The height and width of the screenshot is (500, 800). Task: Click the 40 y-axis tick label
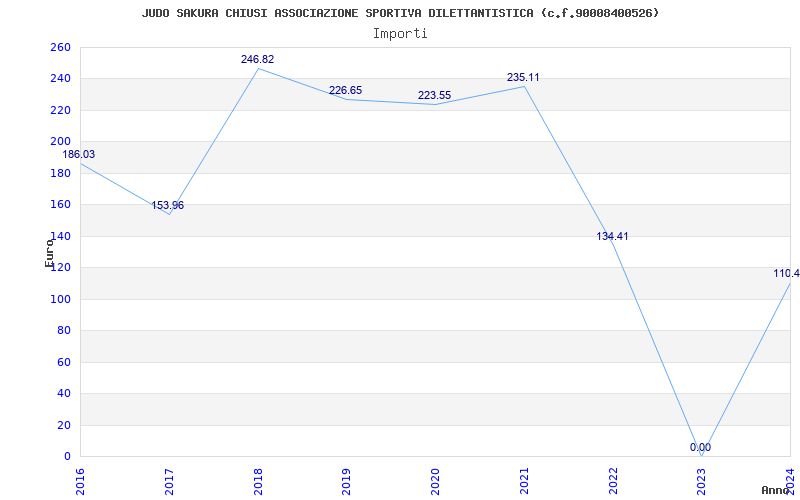(64, 393)
